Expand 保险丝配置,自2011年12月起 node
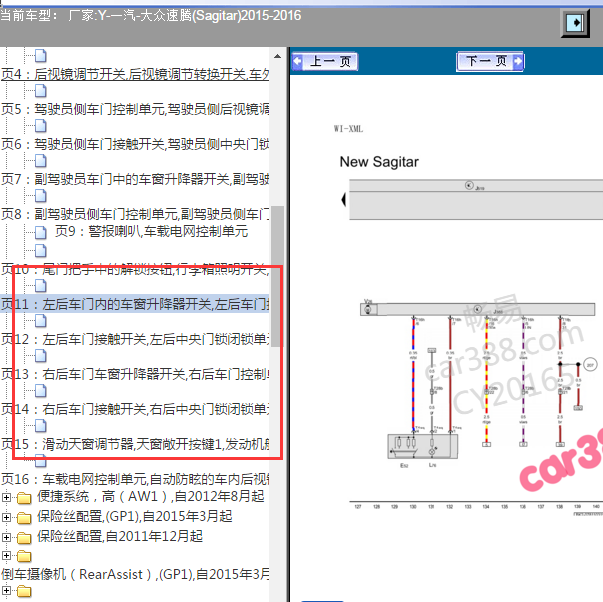 (x=6, y=537)
